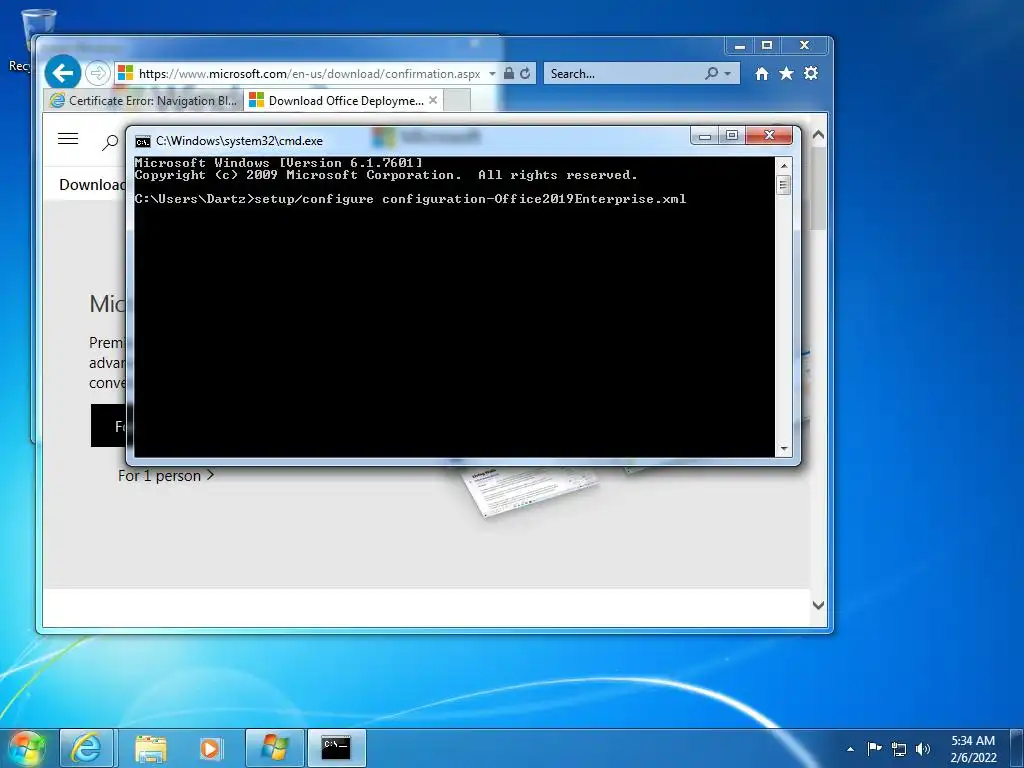Show hidden tray icons arrow

[850, 749]
